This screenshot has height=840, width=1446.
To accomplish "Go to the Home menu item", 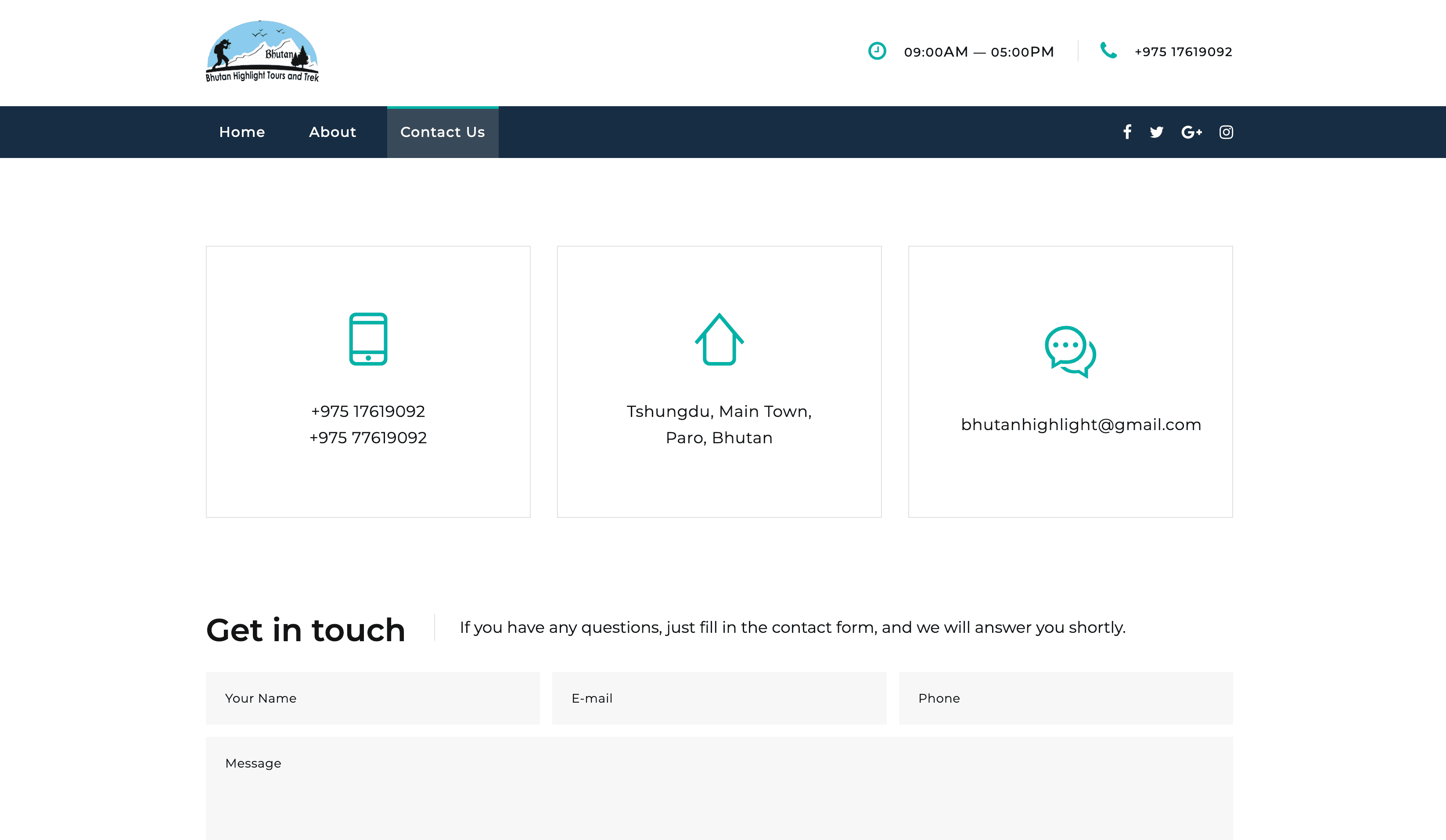I will pos(242,132).
